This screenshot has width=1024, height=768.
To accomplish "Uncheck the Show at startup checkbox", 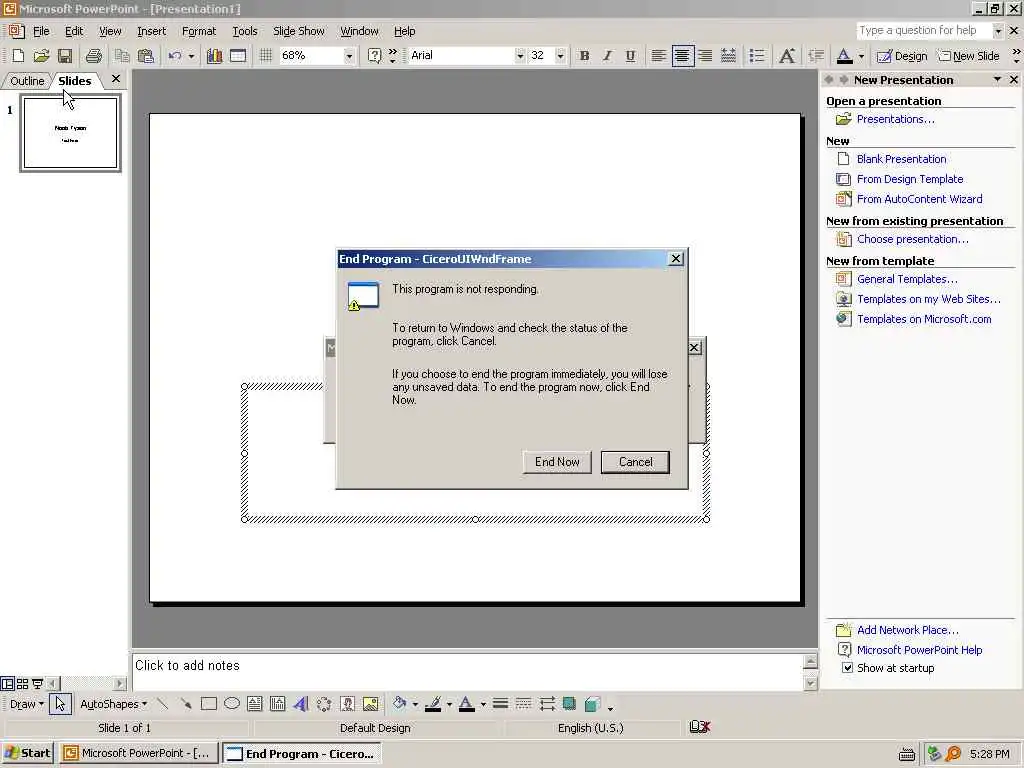I will [847, 667].
